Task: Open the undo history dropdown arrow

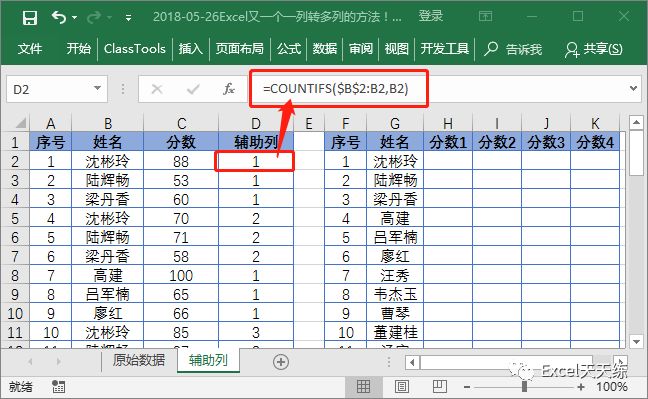Action: coord(75,17)
